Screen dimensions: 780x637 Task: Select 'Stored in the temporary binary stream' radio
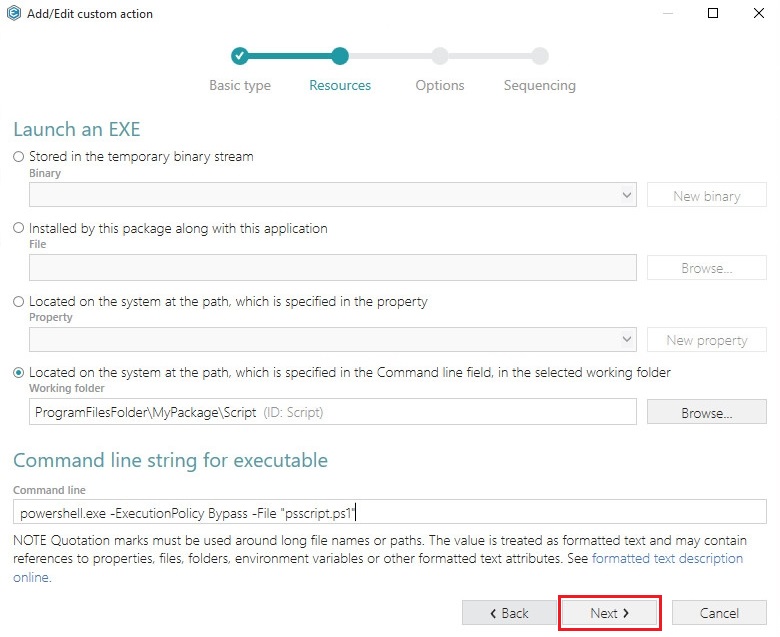point(18,157)
